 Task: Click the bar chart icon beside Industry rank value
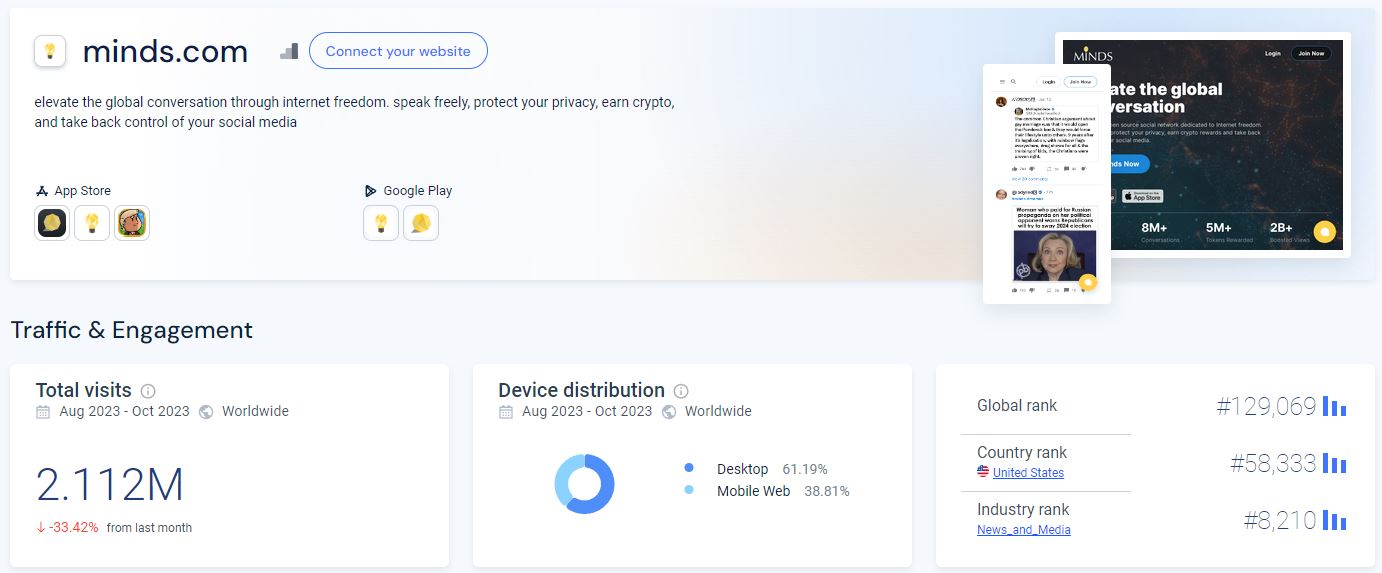(x=1334, y=520)
